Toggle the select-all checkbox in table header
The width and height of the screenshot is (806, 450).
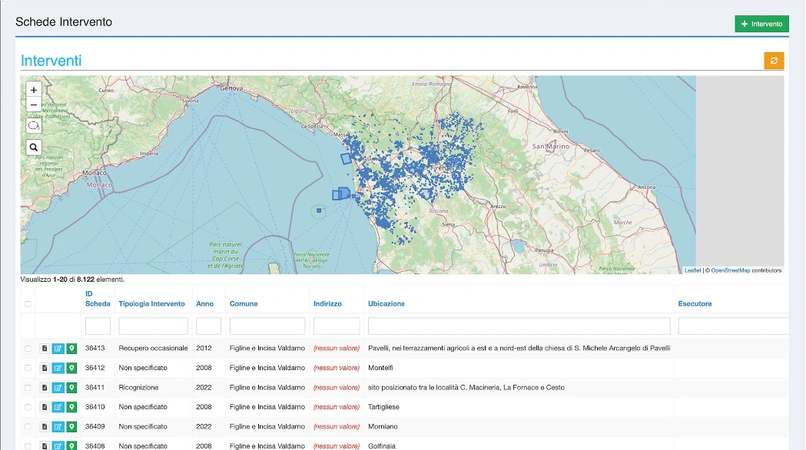28,304
